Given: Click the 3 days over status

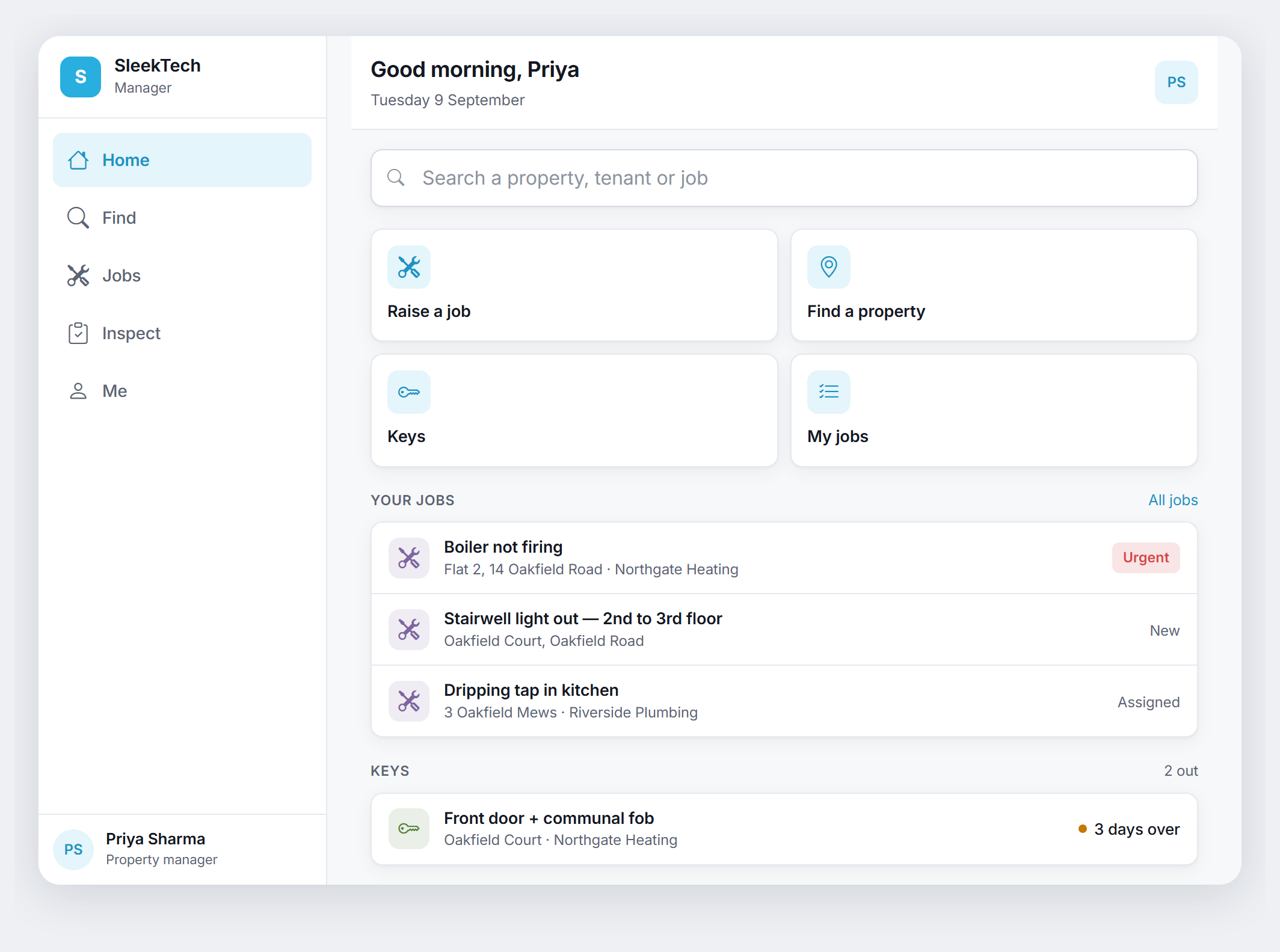Looking at the screenshot, I should coord(1129,829).
